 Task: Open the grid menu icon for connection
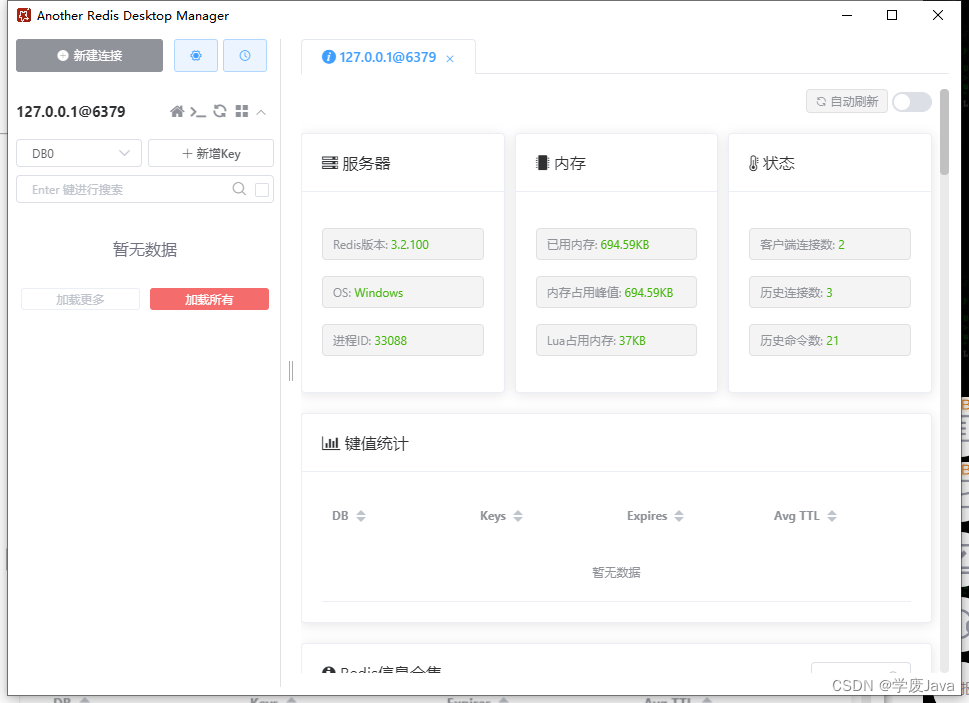tap(242, 111)
